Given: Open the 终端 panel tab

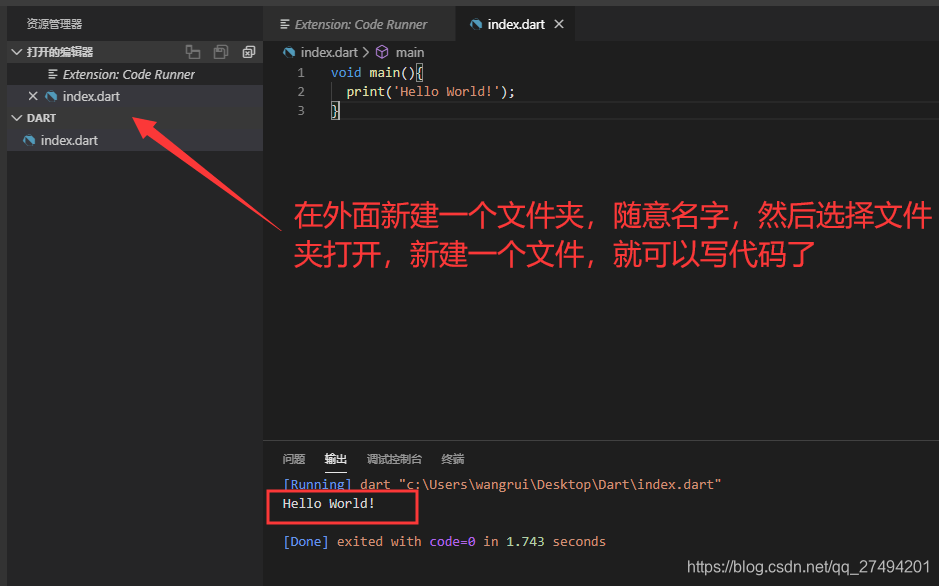Looking at the screenshot, I should 453,459.
